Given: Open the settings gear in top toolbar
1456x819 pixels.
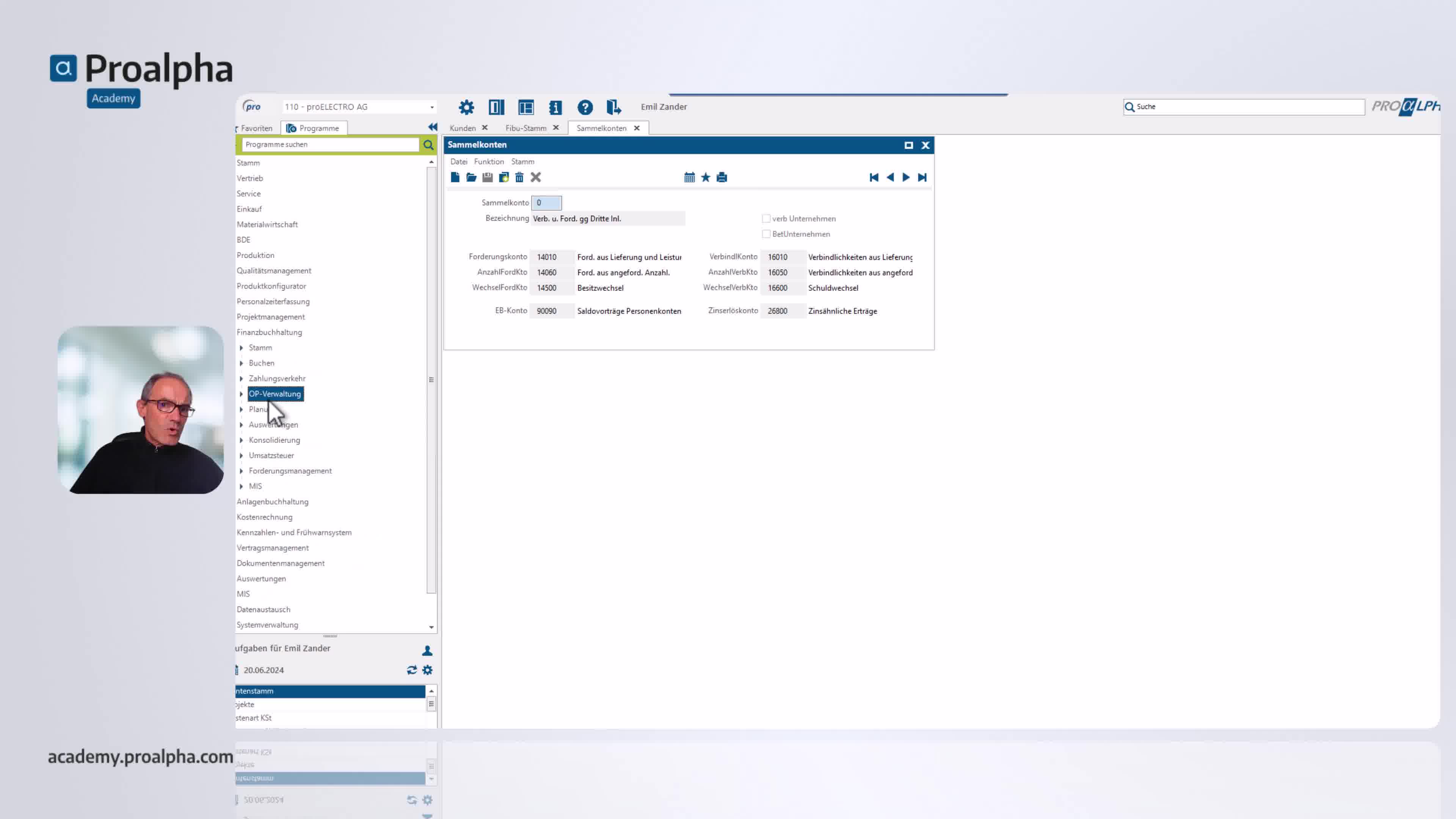Looking at the screenshot, I should pyautogui.click(x=466, y=107).
